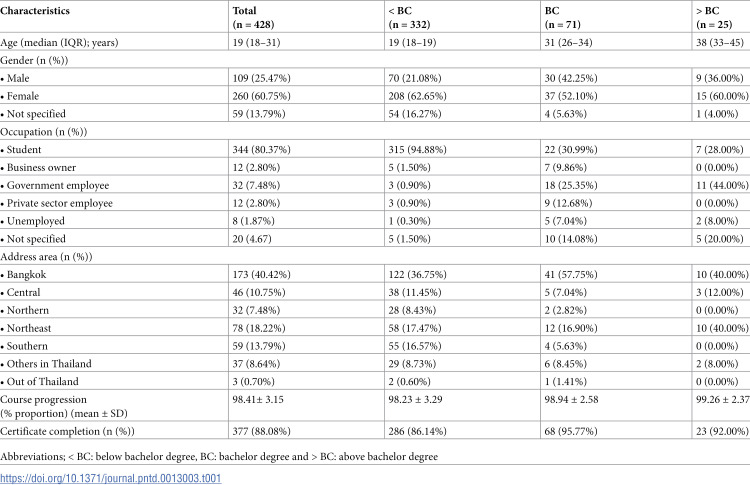Viewport: 750px width, 485px height.
Task: Click the Abbreviations footnote text
Action: point(219,456)
